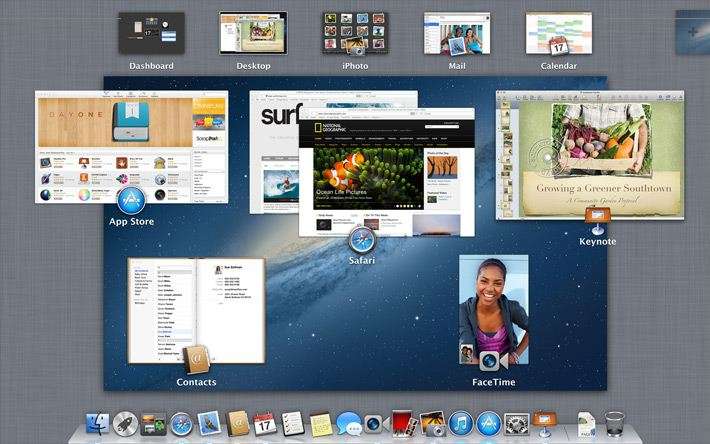Screen dimensions: 710x444
Task: Select the surf Safari window behind
Action: click(274, 152)
